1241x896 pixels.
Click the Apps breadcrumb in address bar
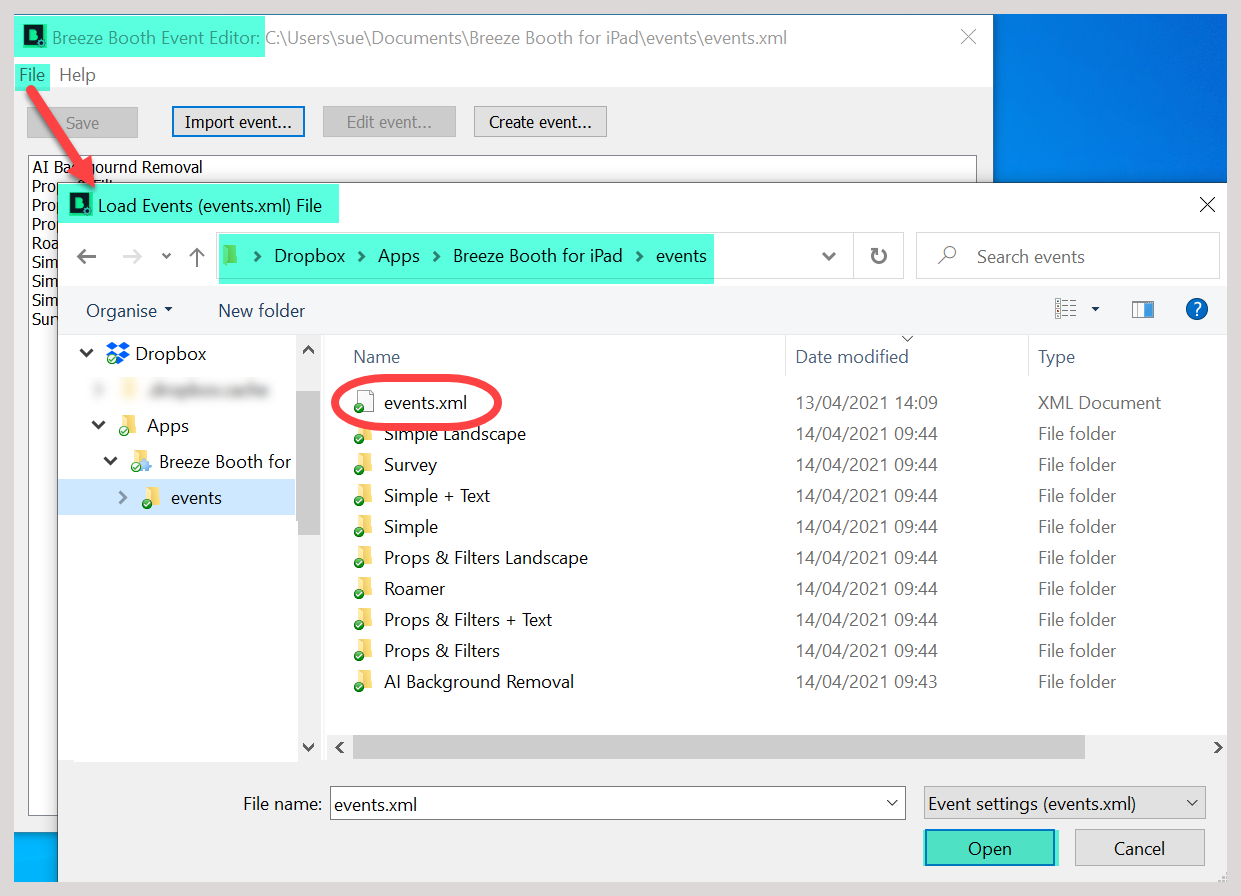click(399, 256)
